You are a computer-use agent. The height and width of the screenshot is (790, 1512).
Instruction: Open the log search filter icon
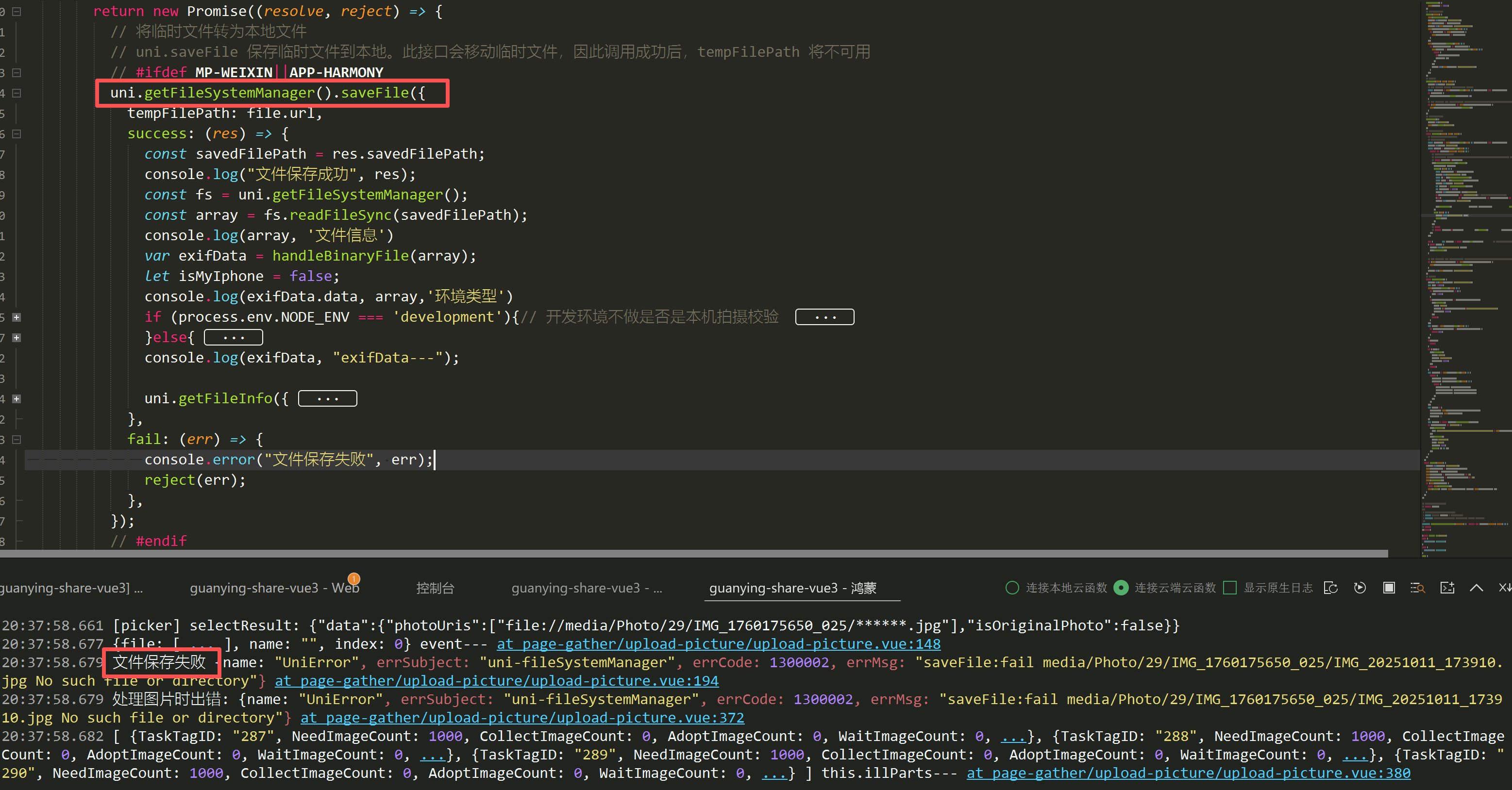1417,588
